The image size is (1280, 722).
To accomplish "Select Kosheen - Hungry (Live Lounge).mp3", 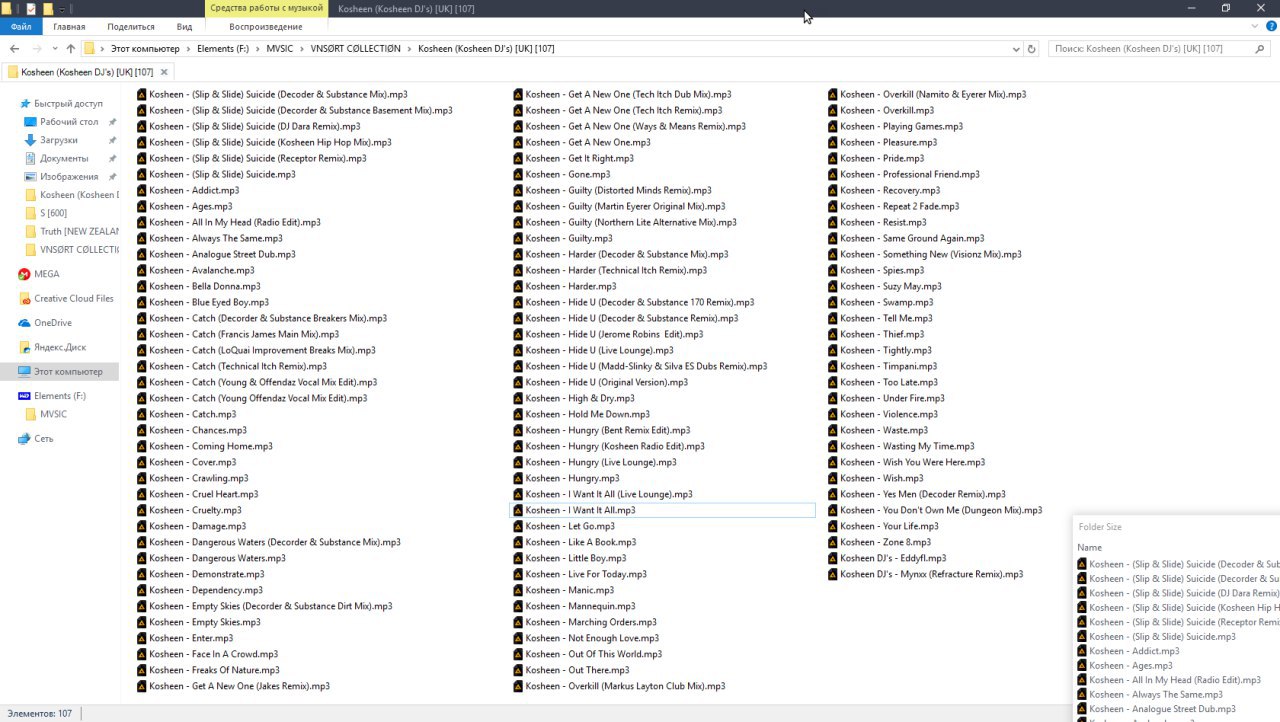I will (595, 462).
